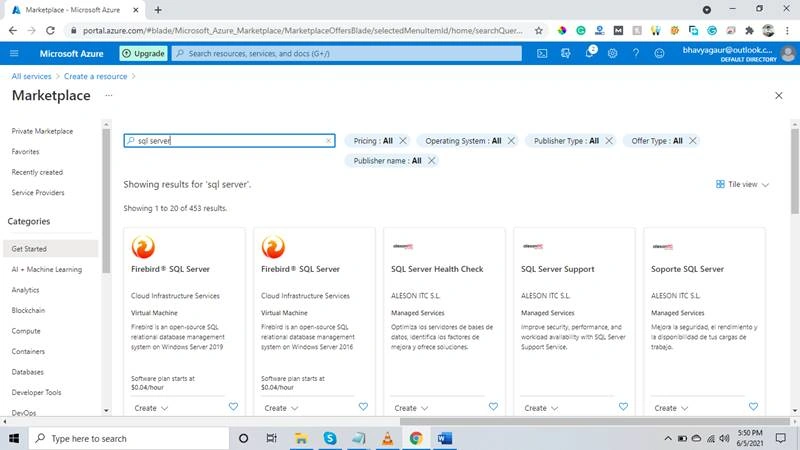Click the horizontal scrollbar thumb at the bottom
This screenshot has height=450, width=800.
(595, 421)
